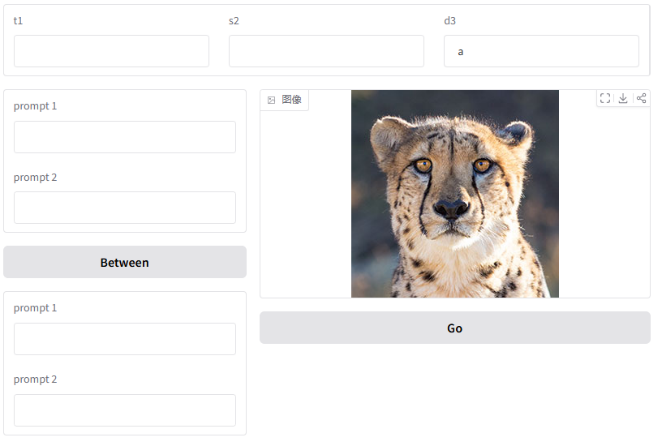Select the d3 field containing "a"
Image resolution: width=662 pixels, height=446 pixels.
pyautogui.click(x=541, y=51)
